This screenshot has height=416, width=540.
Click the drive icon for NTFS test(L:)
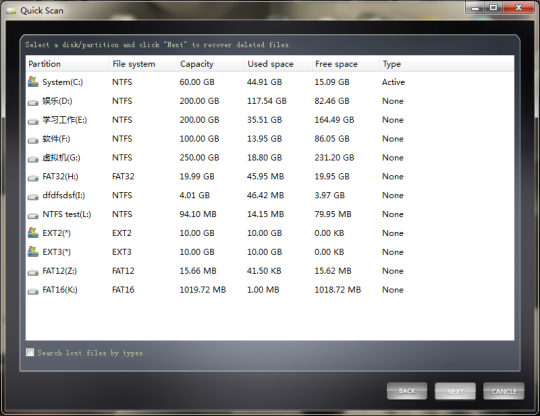tap(33, 216)
